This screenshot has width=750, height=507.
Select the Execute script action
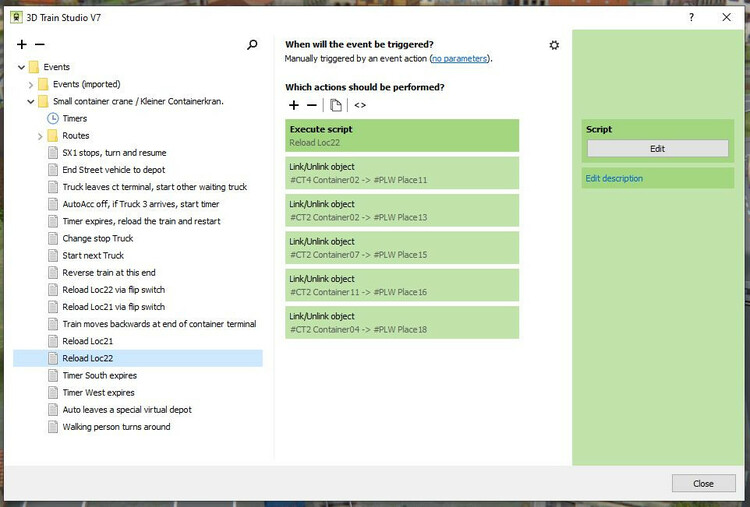click(402, 136)
